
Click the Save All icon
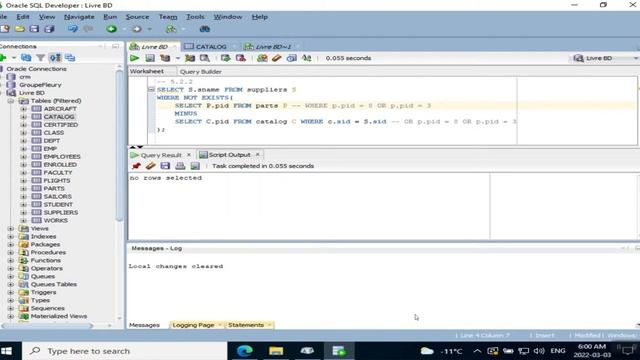49,29
